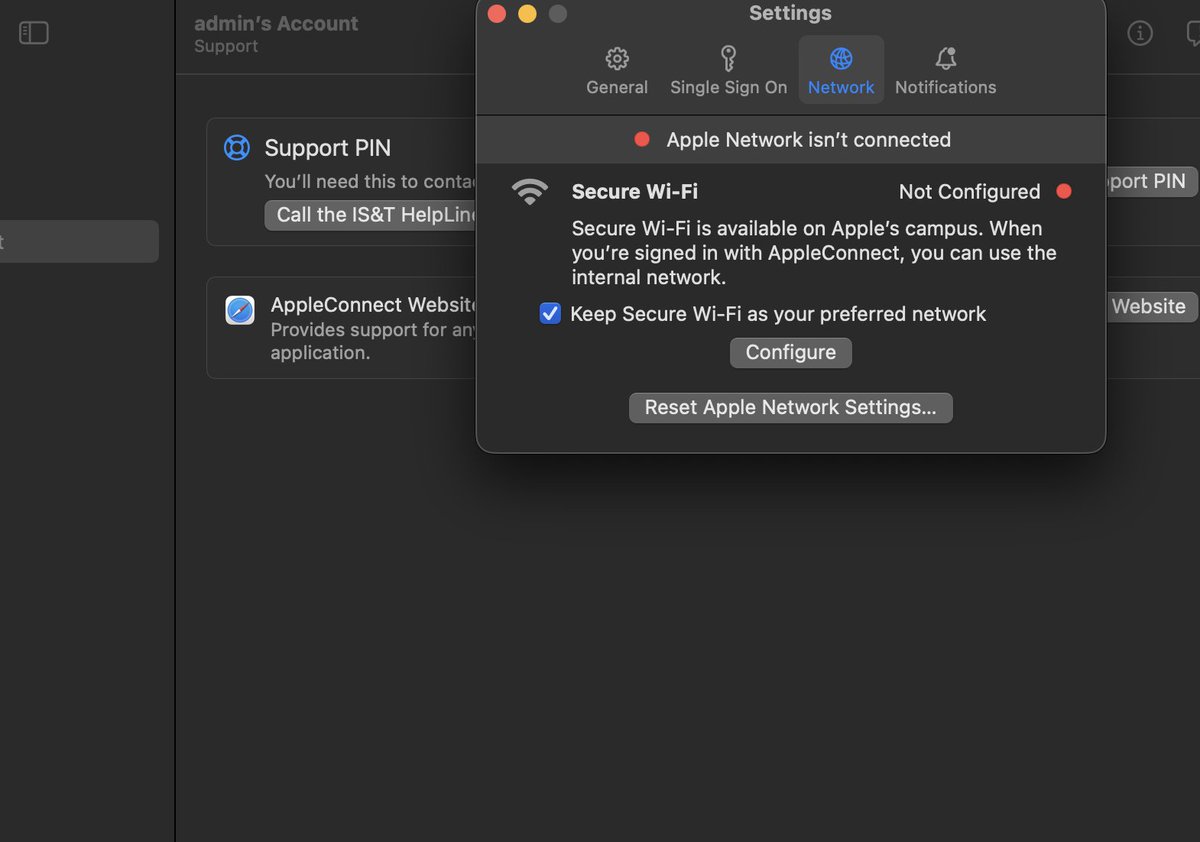Click the Support PIN lifebuoy icon
Image resolution: width=1200 pixels, height=842 pixels.
237,148
